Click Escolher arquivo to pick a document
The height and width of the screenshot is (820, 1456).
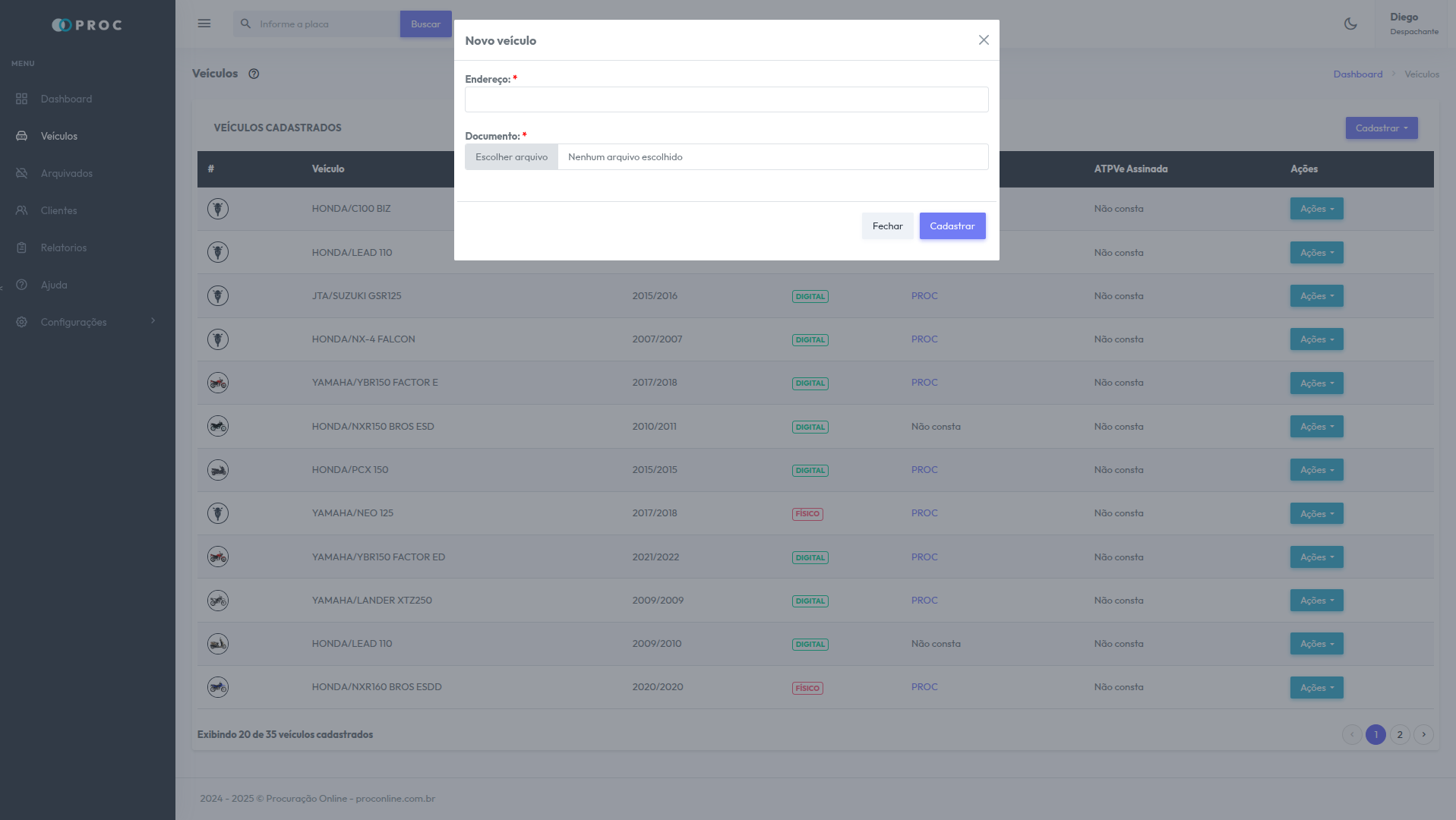click(511, 157)
